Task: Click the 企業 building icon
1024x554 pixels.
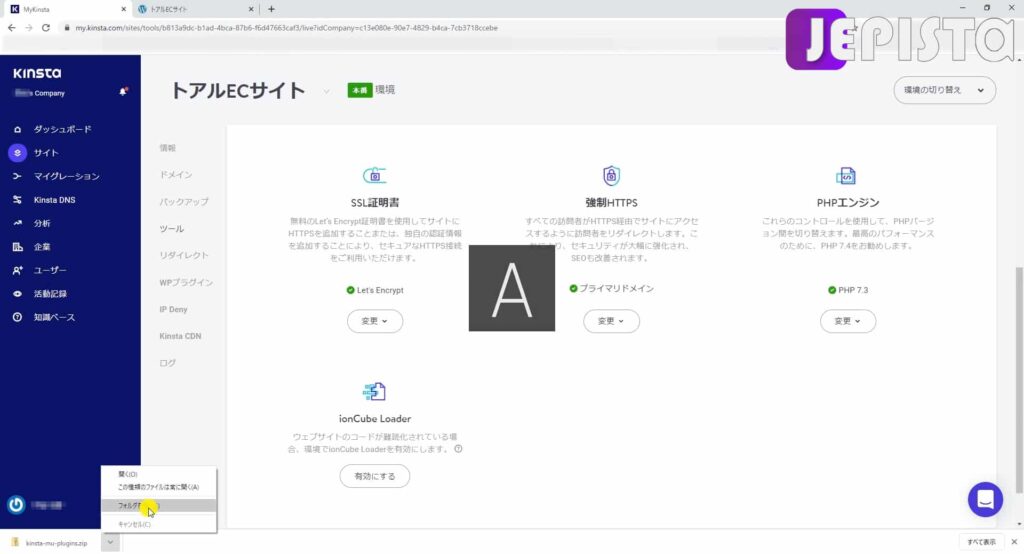Action: pos(18,247)
